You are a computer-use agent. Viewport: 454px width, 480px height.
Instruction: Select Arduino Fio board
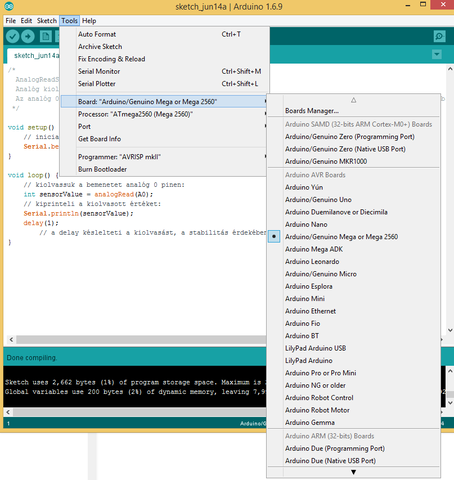(354, 323)
